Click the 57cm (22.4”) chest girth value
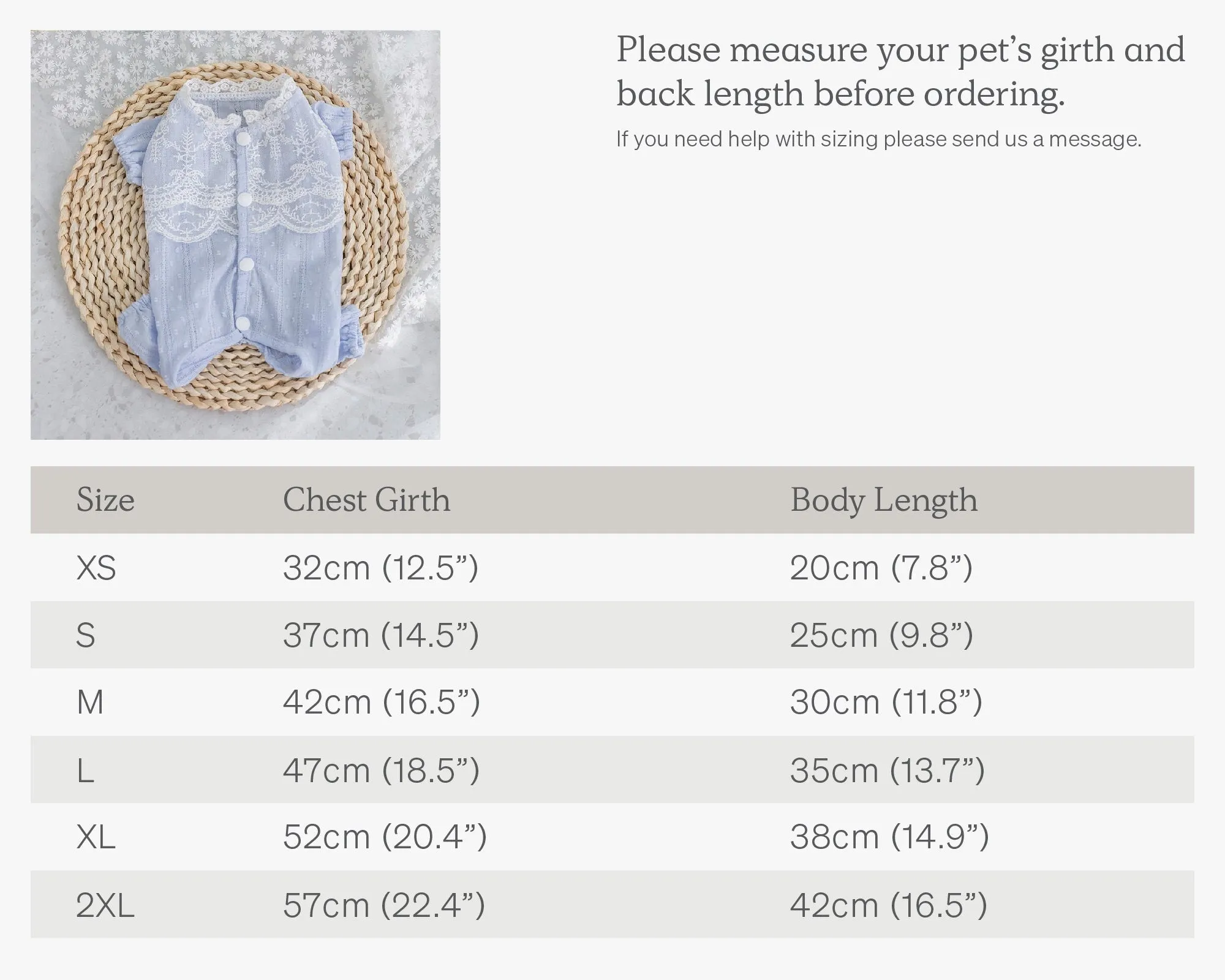 click(384, 905)
